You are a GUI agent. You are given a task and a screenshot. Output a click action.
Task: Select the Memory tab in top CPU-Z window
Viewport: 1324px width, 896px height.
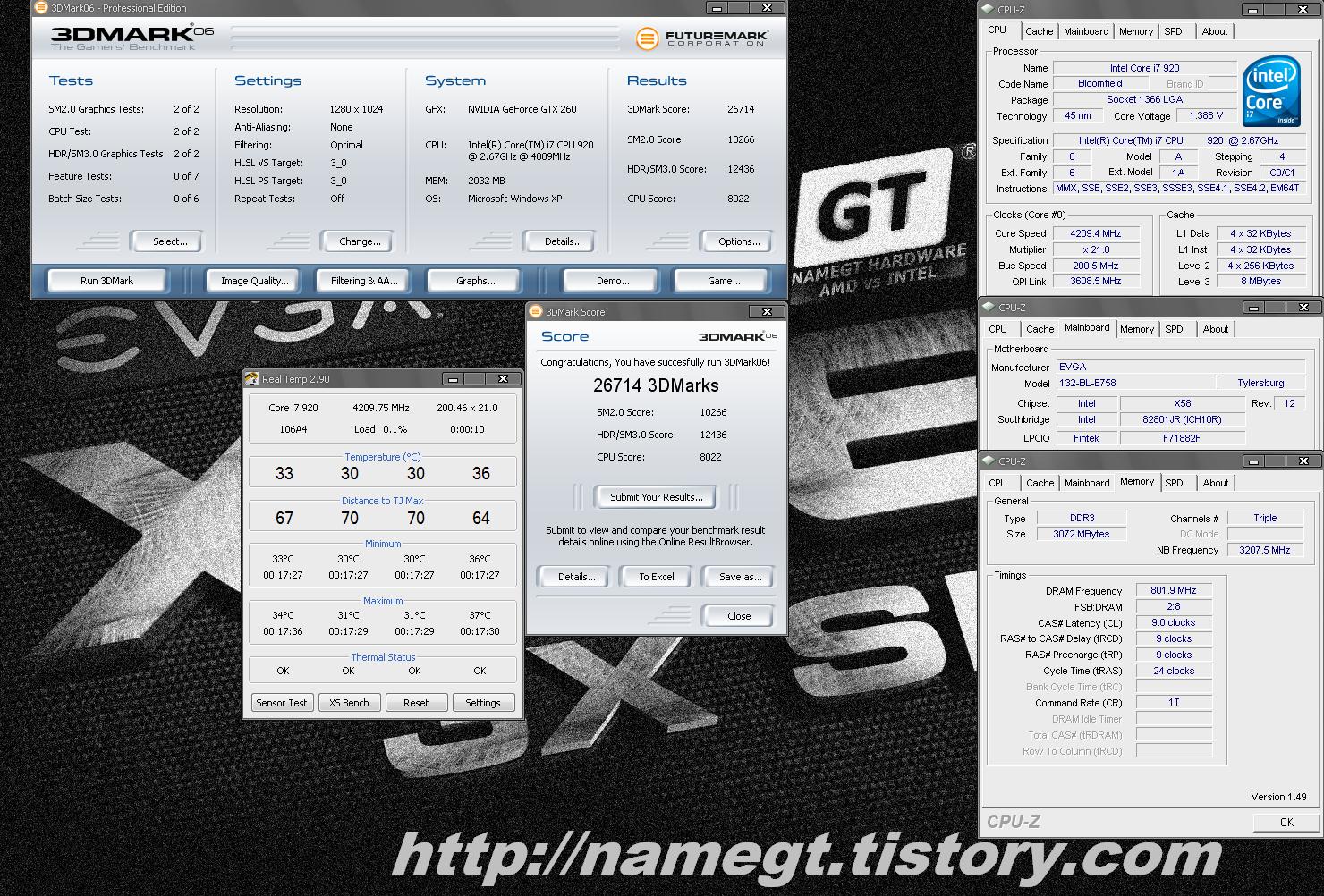(x=1136, y=31)
